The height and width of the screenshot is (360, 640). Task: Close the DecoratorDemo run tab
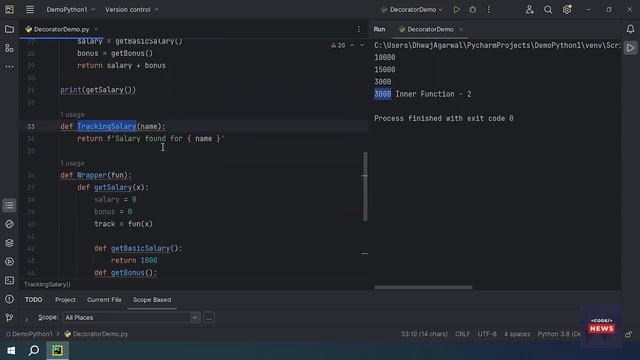tap(461, 29)
